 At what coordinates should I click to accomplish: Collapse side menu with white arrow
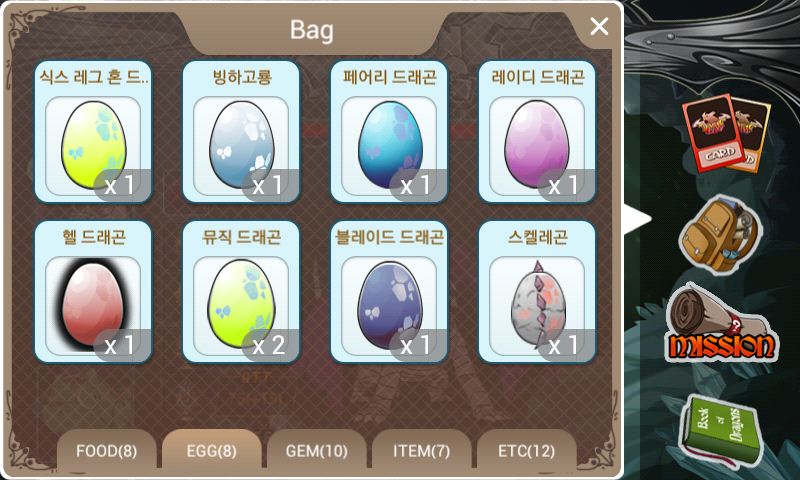pos(638,219)
